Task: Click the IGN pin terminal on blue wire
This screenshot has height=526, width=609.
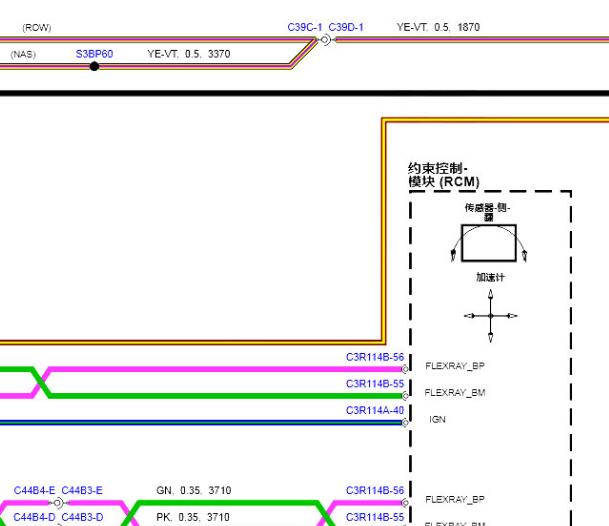Action: [x=405, y=422]
